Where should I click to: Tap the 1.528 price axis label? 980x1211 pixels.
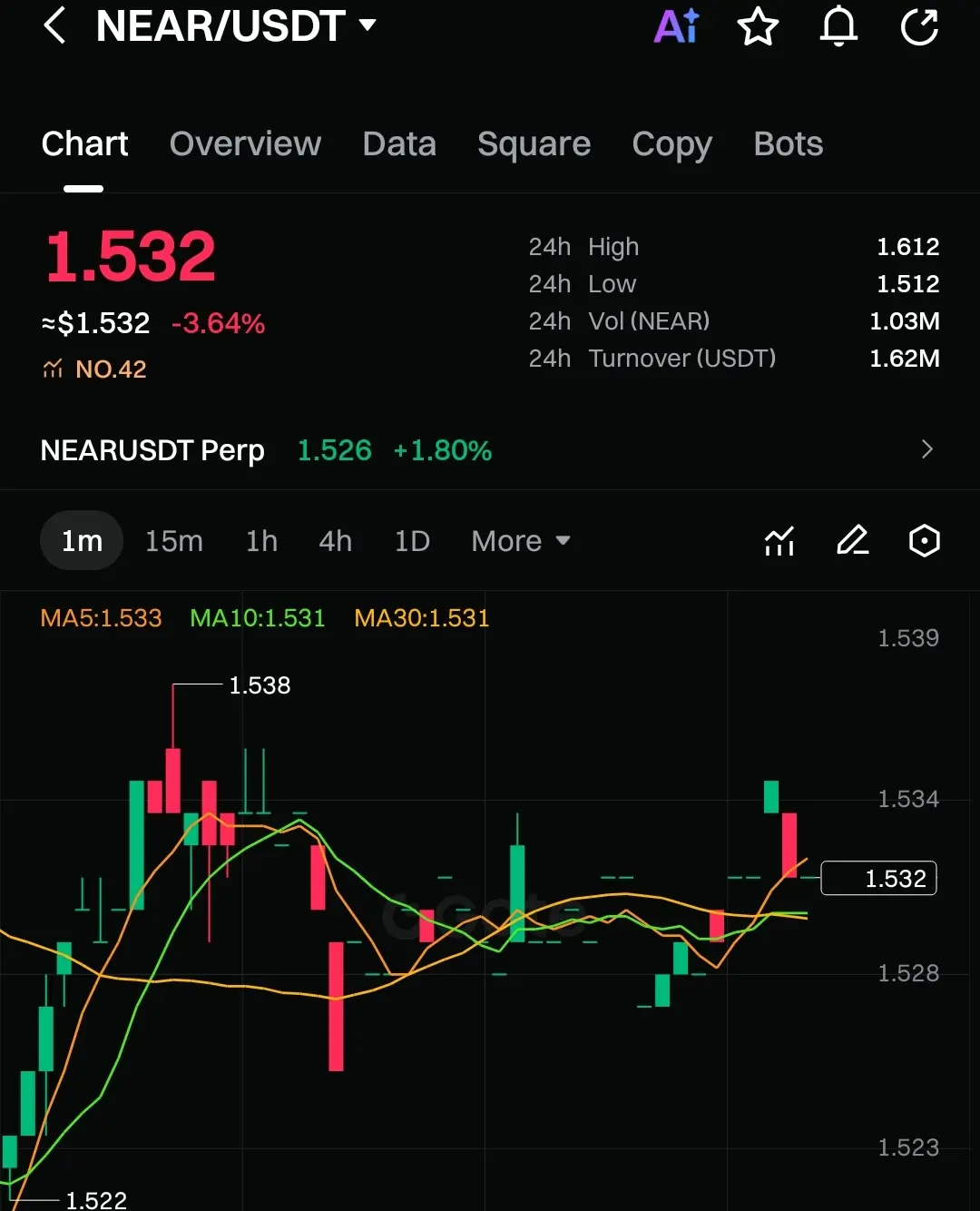(x=908, y=973)
